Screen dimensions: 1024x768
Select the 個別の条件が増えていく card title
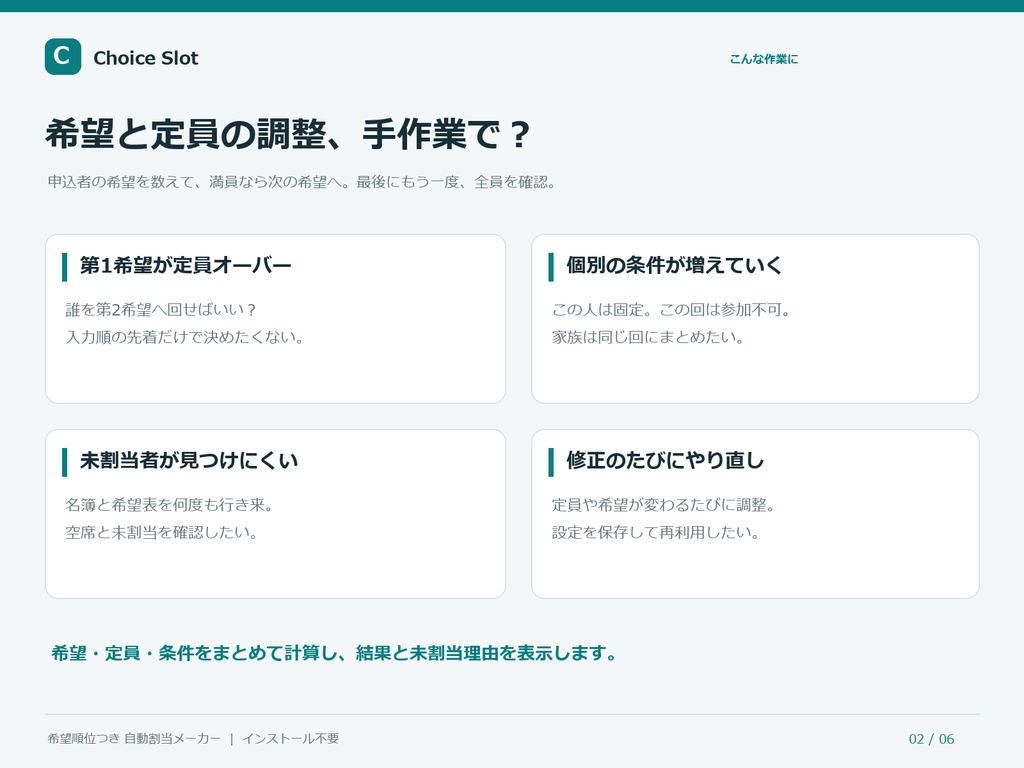[674, 265]
